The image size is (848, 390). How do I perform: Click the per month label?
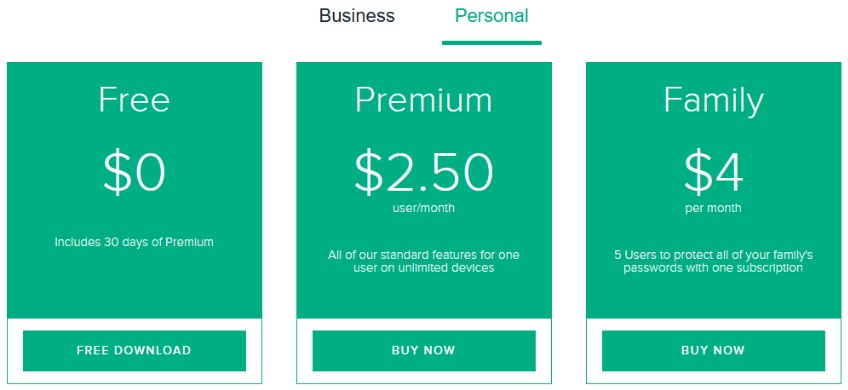(x=713, y=208)
